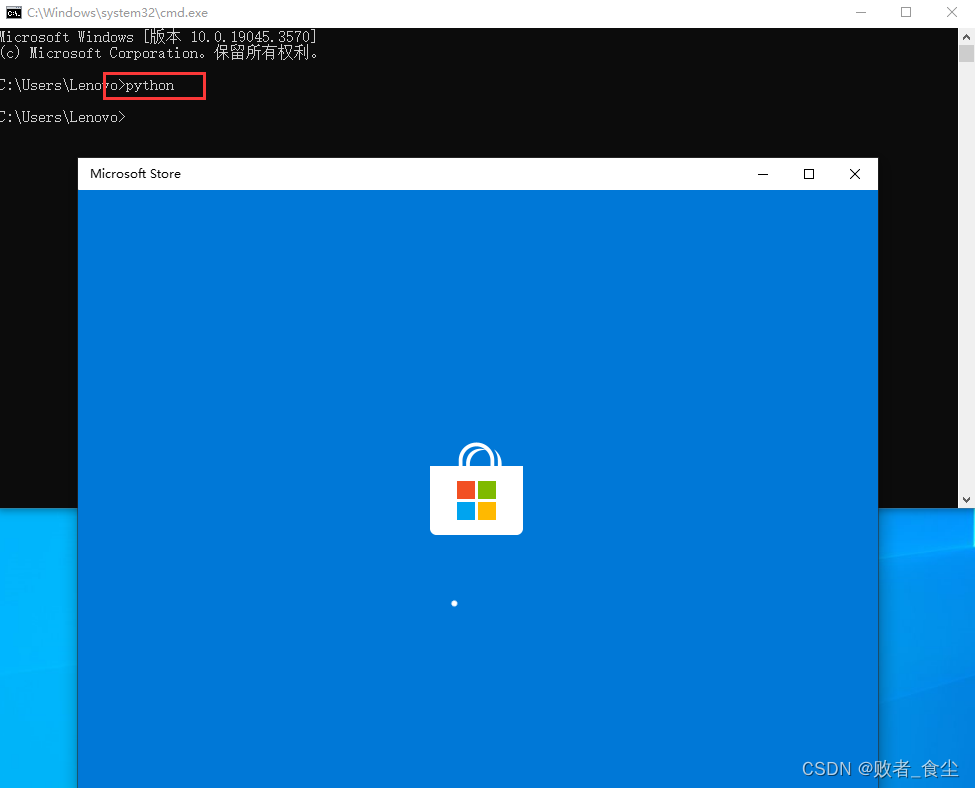Viewport: 975px width, 788px height.
Task: Minimize the cmd.exe window
Action: pyautogui.click(x=861, y=12)
